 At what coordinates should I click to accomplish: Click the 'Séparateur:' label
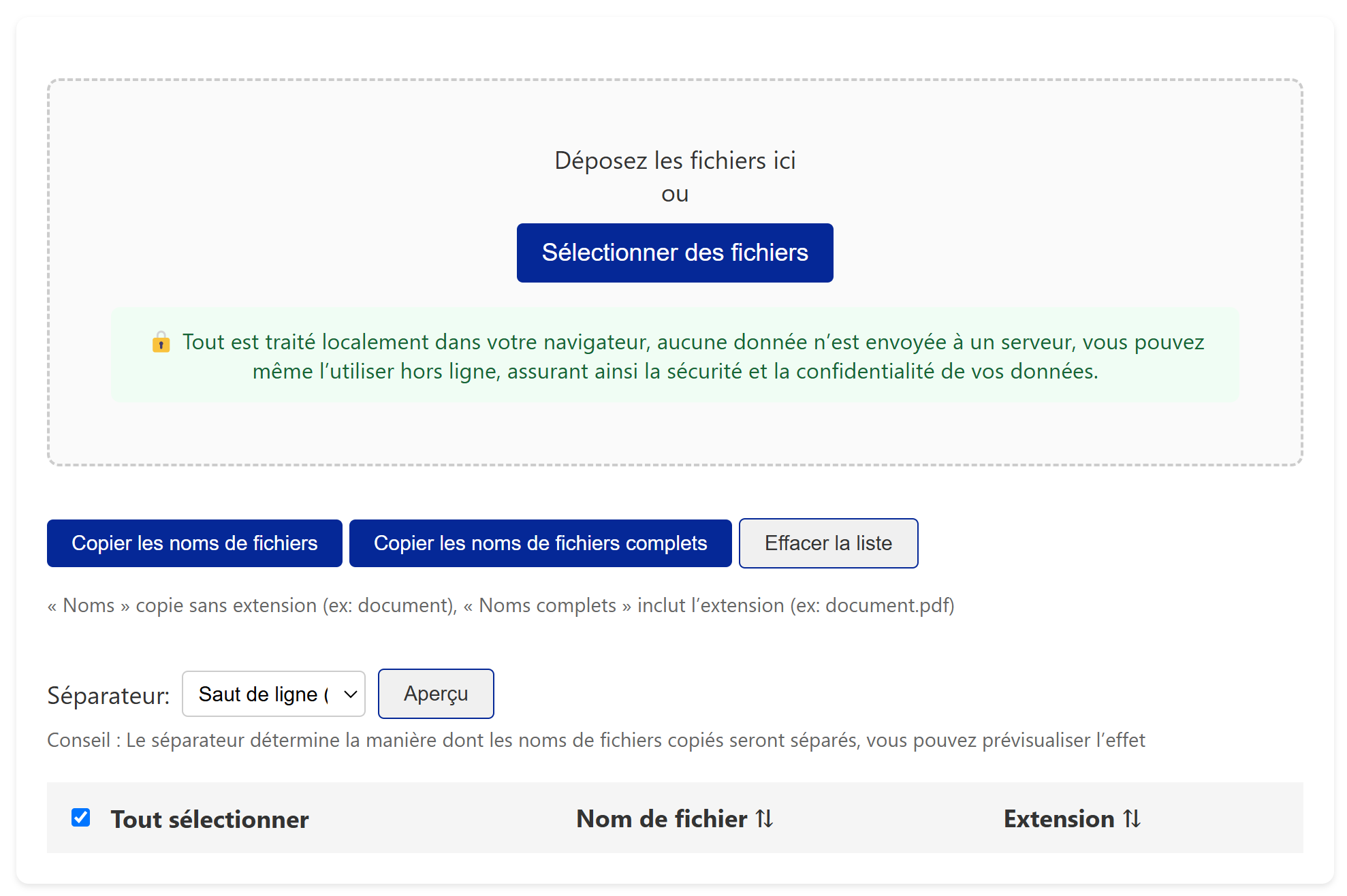pyautogui.click(x=108, y=695)
